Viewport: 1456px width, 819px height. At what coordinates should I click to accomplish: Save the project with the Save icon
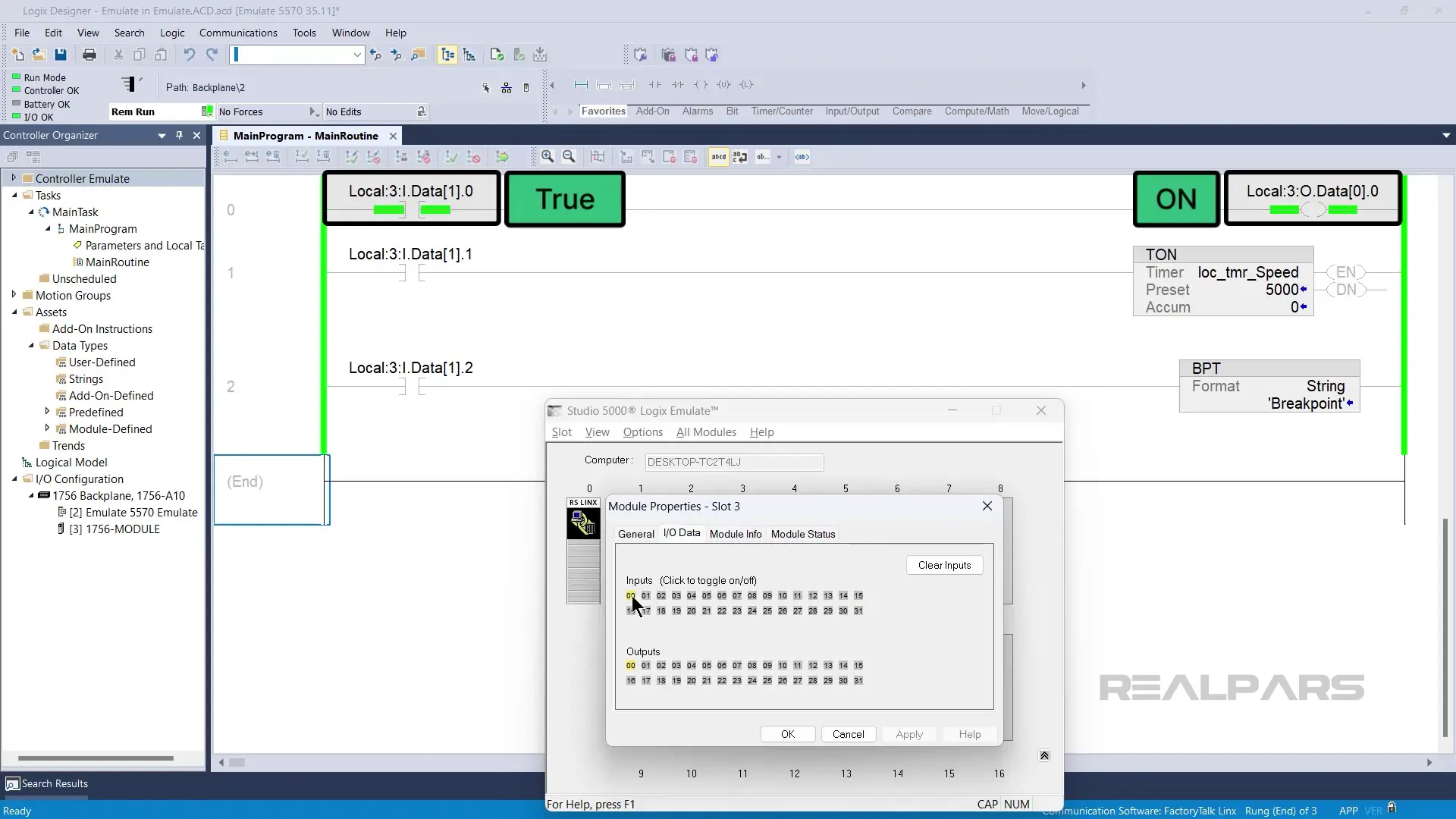point(61,55)
